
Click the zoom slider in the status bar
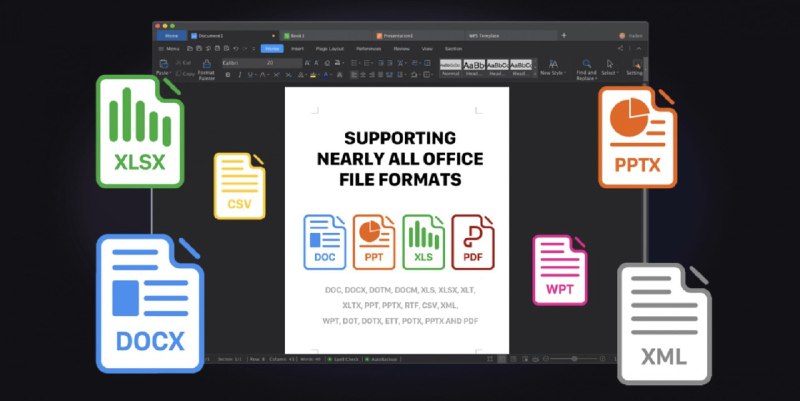coord(574,359)
